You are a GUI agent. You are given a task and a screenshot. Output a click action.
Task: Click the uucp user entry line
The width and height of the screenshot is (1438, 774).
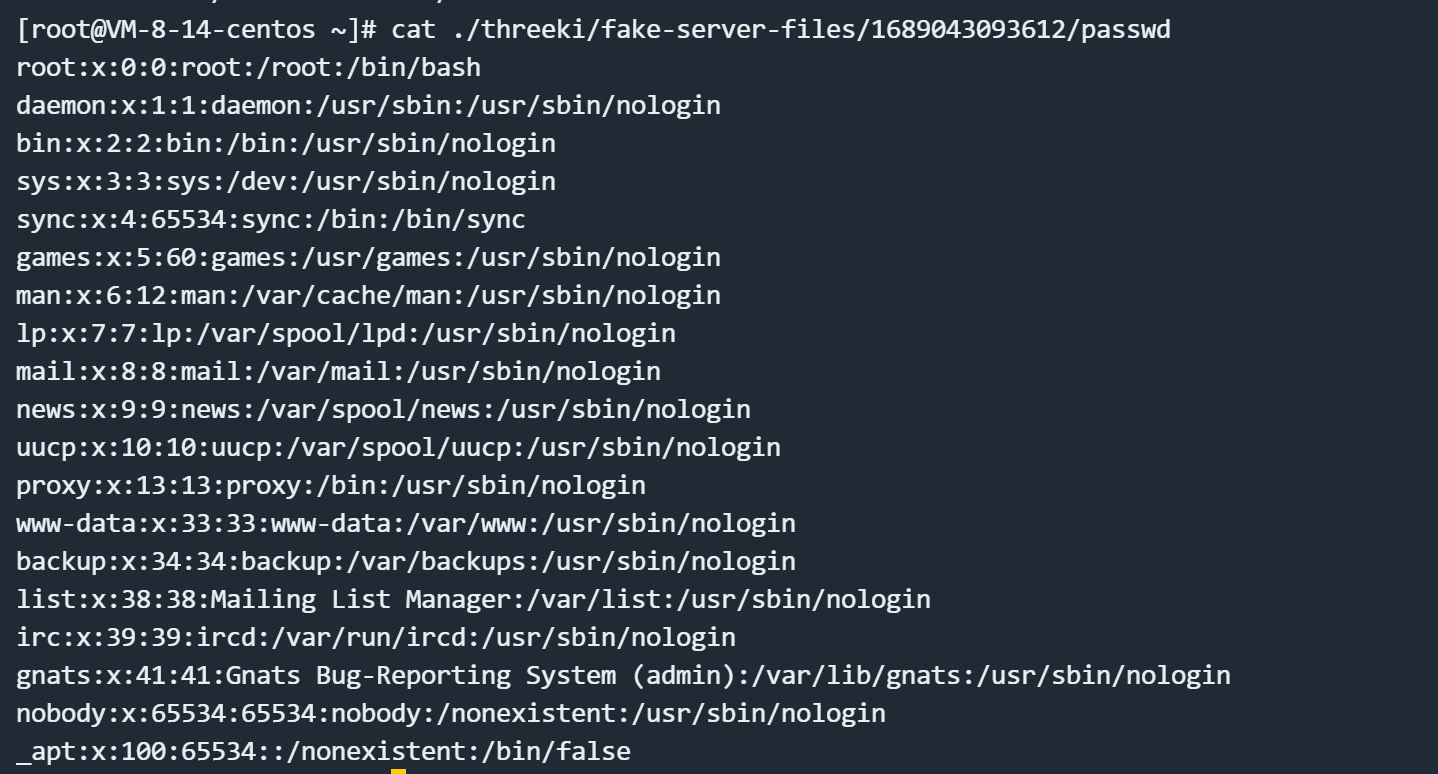(398, 447)
